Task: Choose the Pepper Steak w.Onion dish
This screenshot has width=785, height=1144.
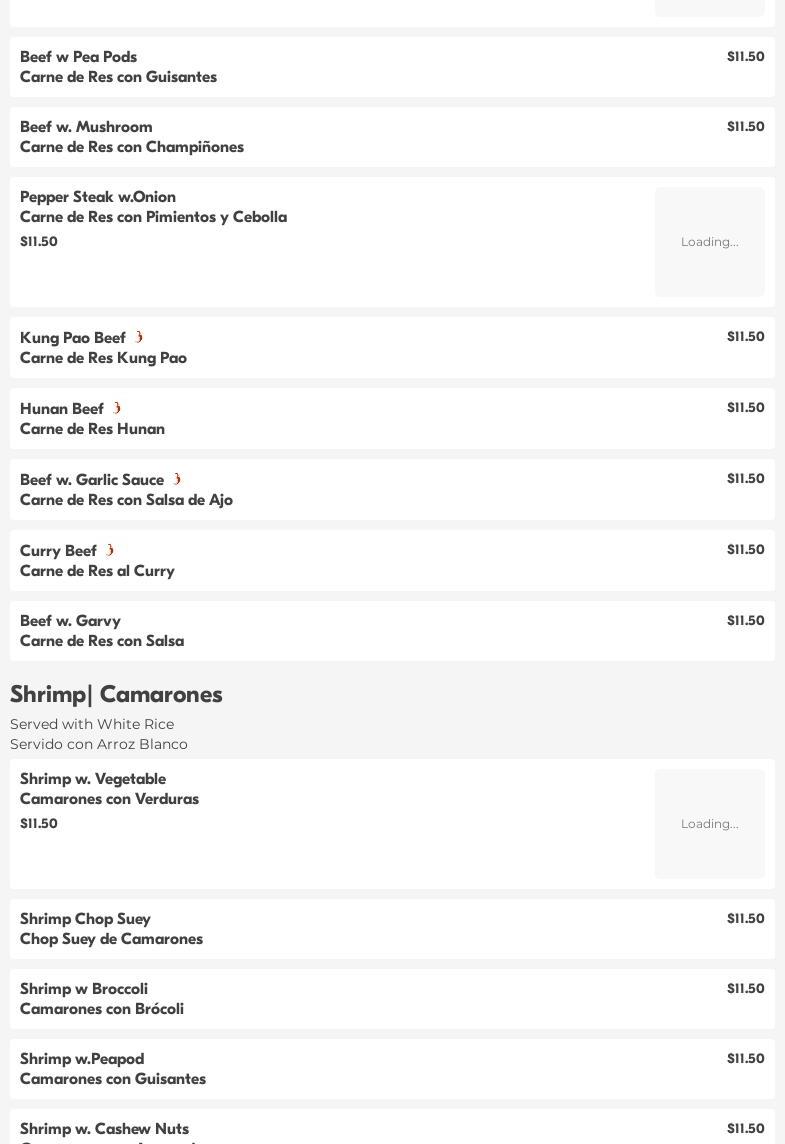Action: click(x=392, y=241)
